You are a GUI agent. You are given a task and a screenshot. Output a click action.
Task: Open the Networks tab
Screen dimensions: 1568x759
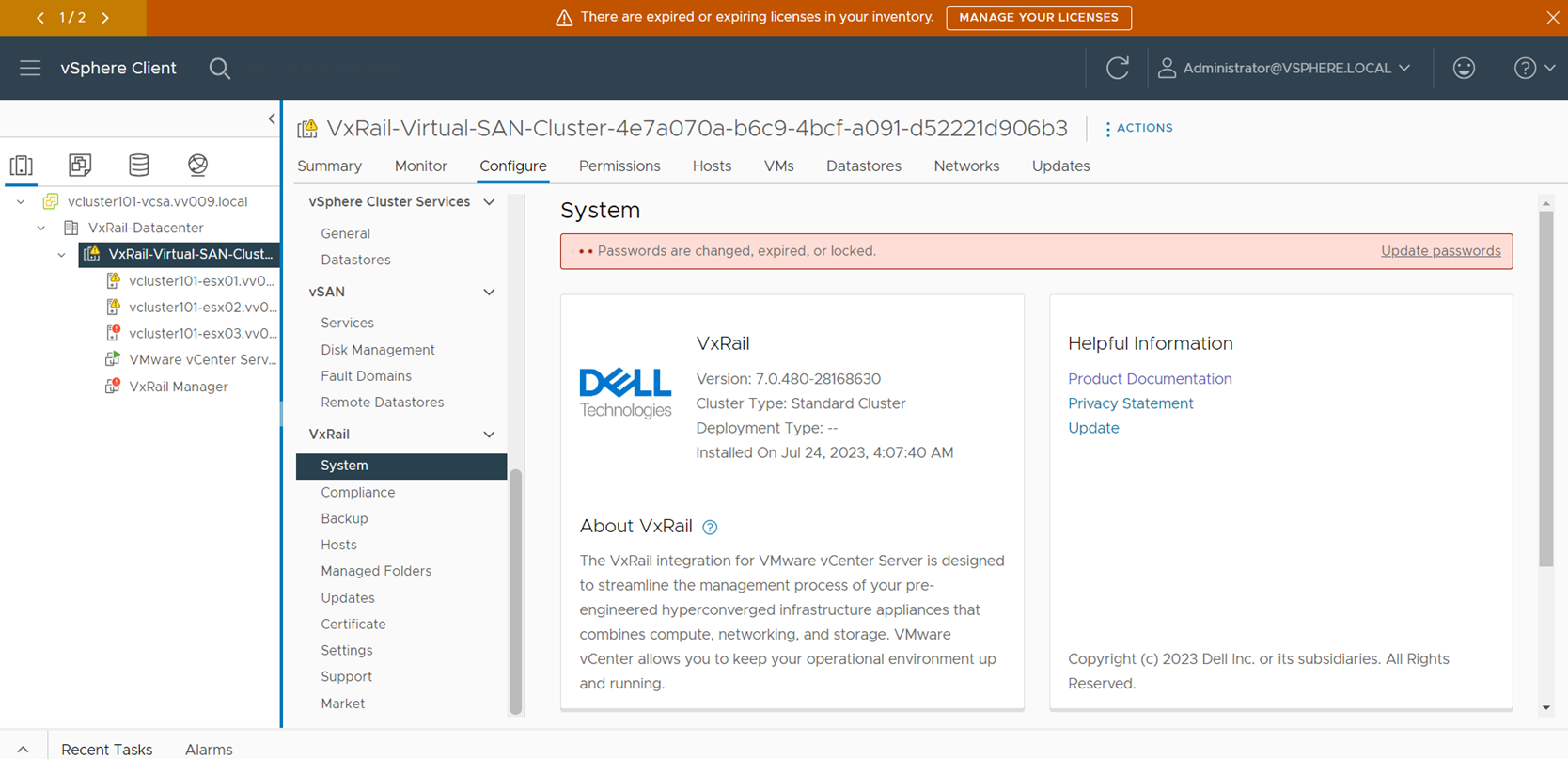[966, 166]
